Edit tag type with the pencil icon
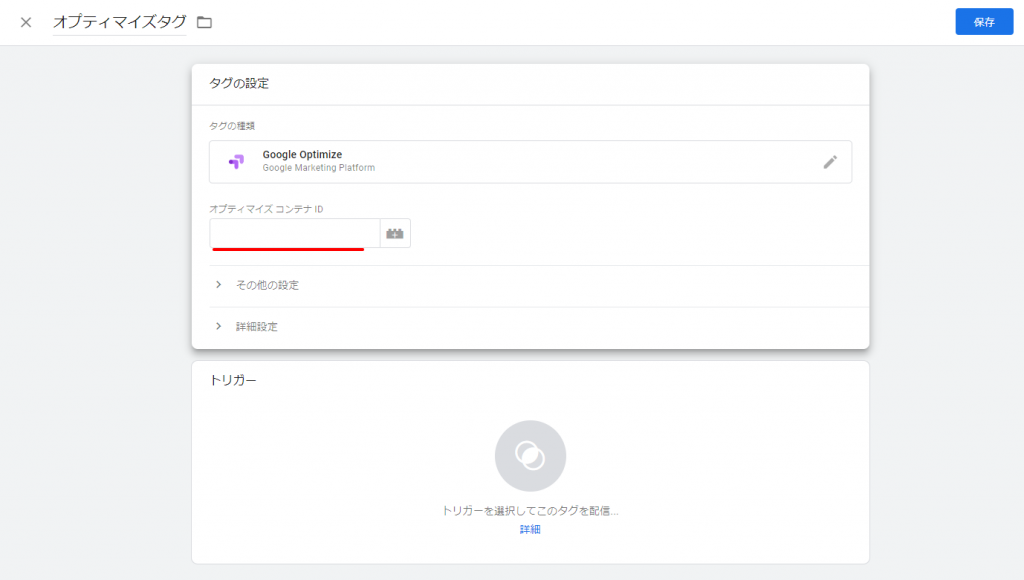 830,162
